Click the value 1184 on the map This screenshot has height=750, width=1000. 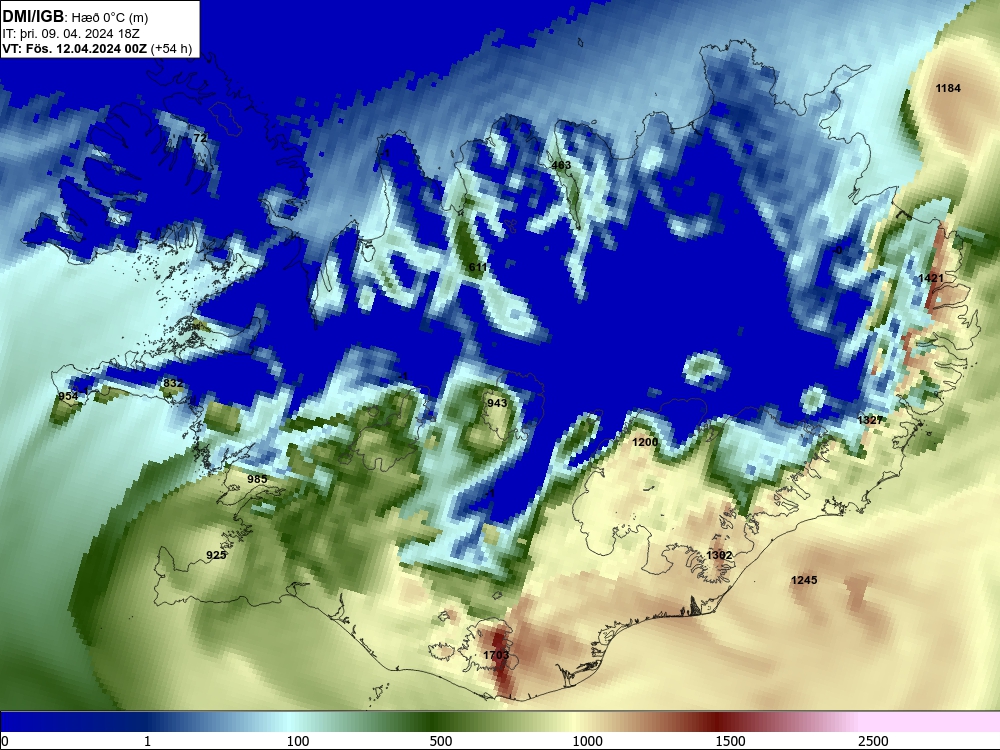click(948, 88)
